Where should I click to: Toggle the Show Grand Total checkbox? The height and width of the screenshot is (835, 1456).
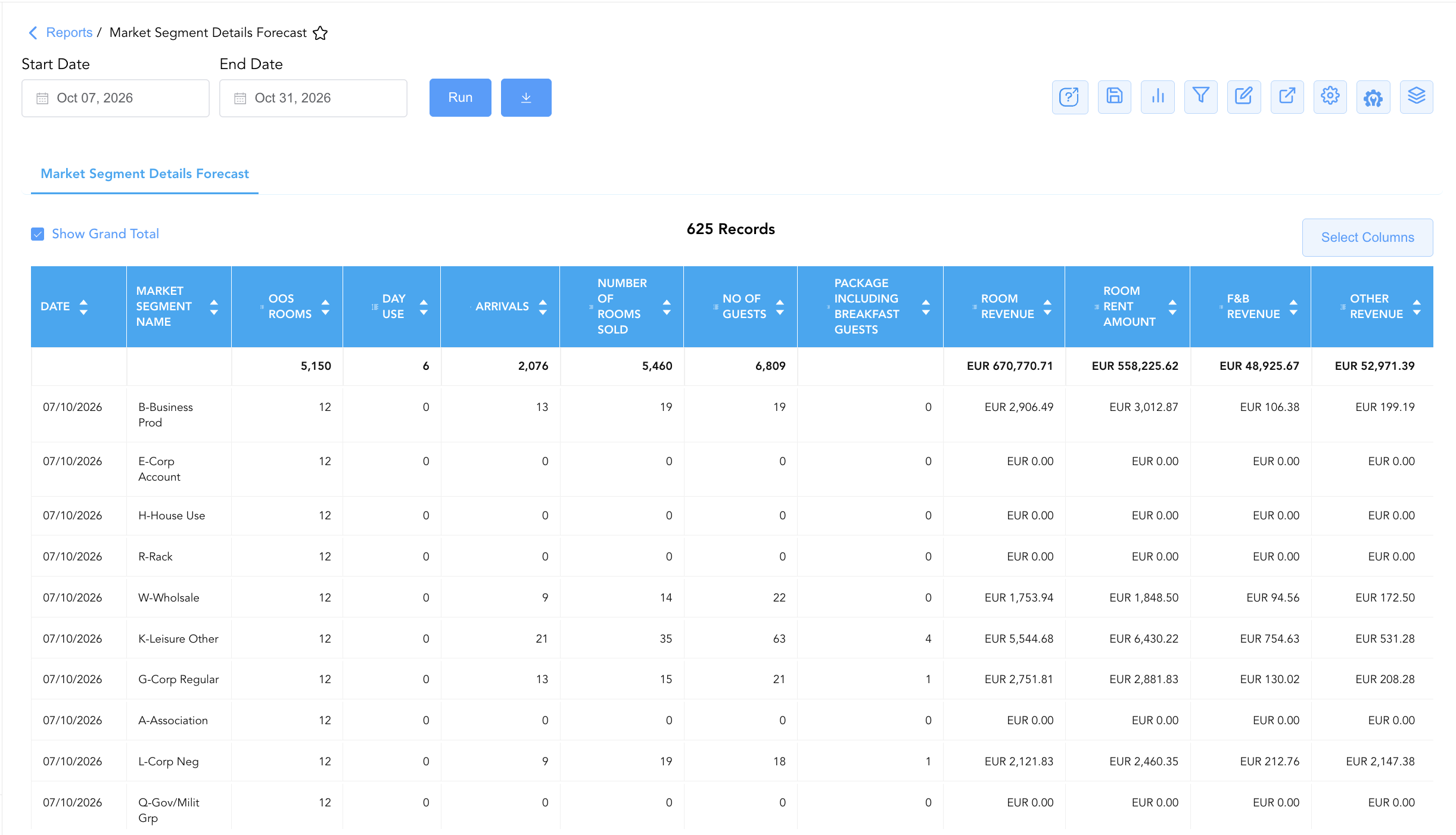tap(38, 234)
